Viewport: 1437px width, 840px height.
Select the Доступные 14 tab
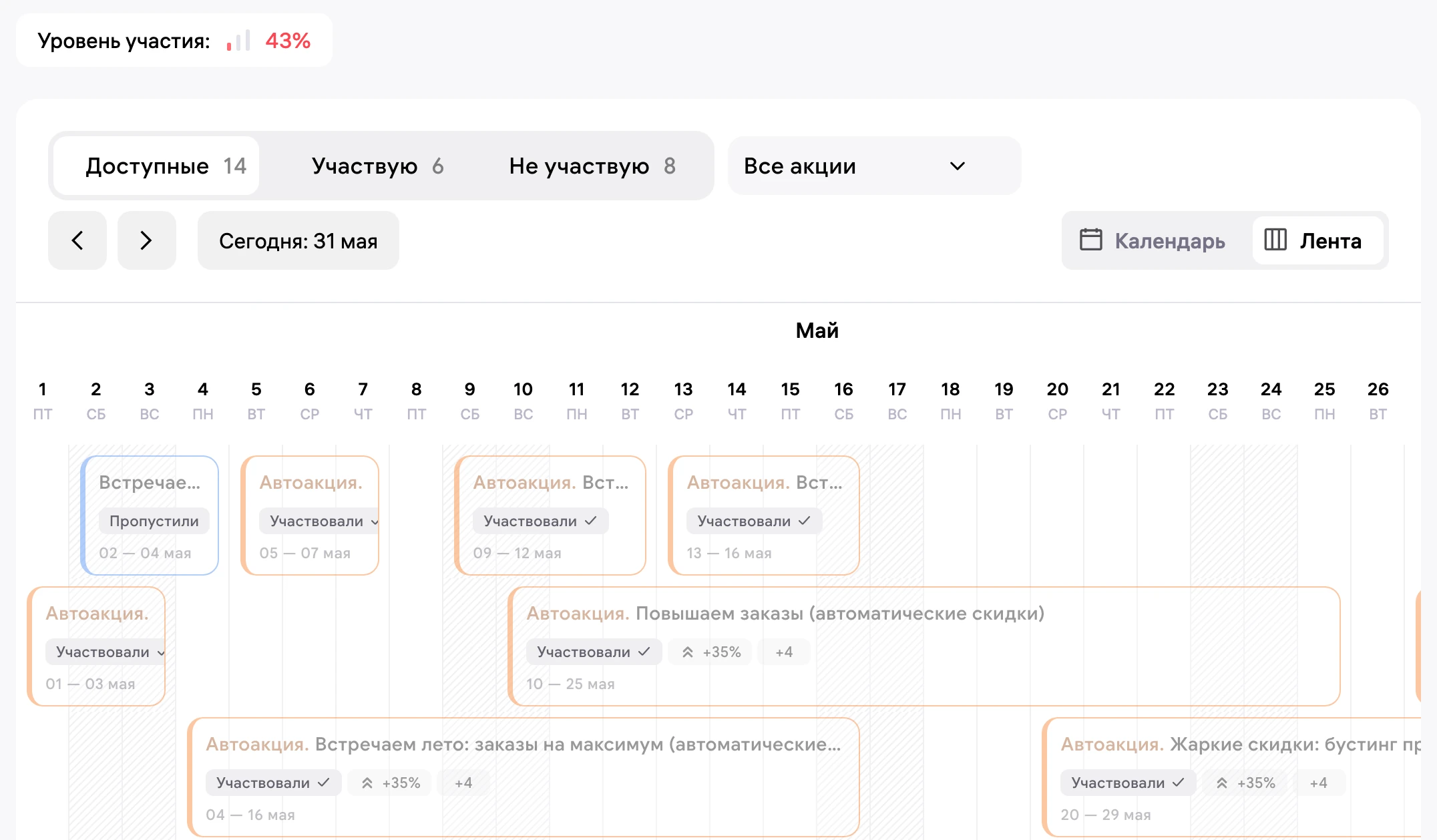point(157,166)
